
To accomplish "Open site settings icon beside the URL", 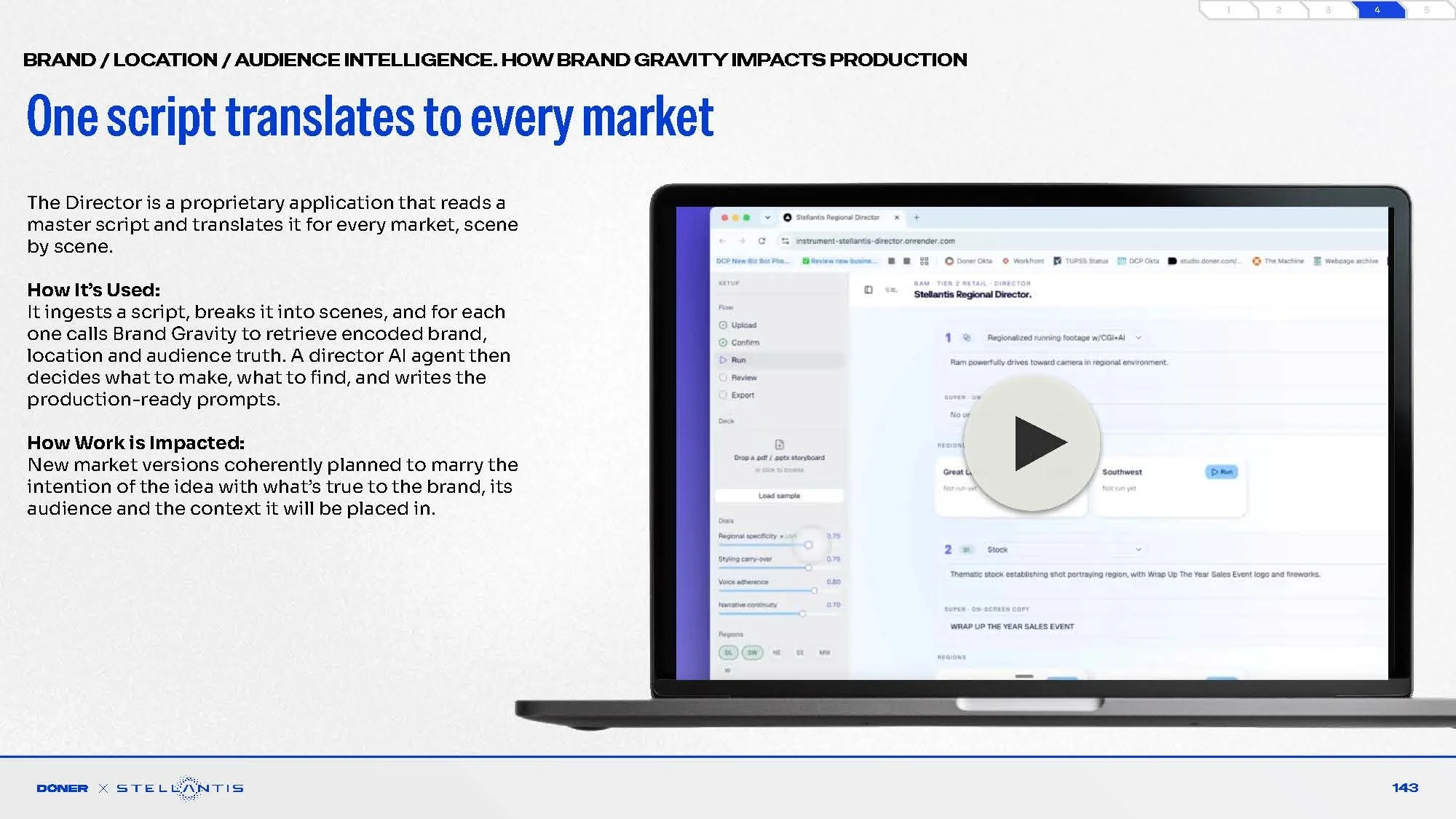I will [x=785, y=241].
